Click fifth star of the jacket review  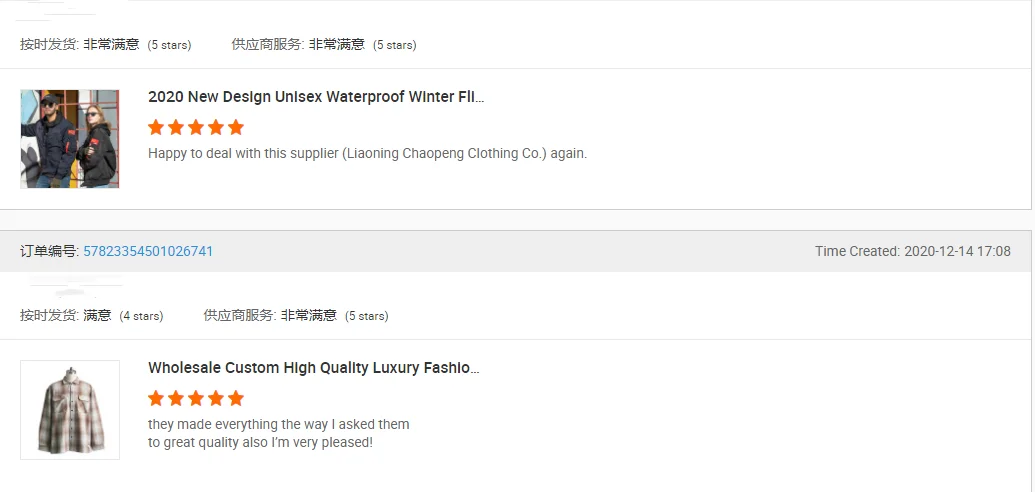tap(236, 127)
